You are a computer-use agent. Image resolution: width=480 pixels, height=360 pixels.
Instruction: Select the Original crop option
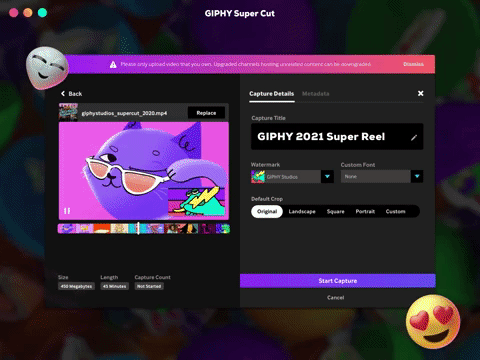pos(267,211)
